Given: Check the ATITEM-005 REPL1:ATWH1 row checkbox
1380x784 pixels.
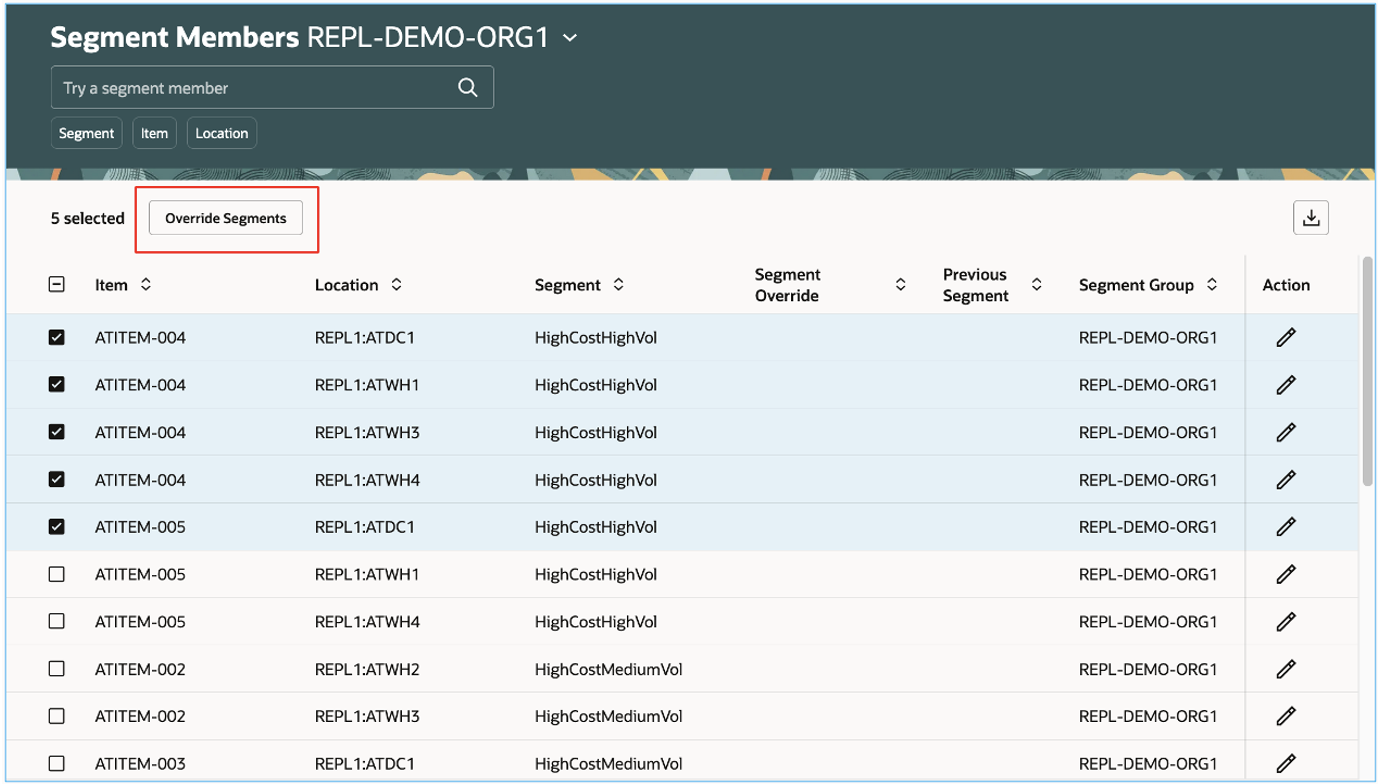Looking at the screenshot, I should 57,574.
